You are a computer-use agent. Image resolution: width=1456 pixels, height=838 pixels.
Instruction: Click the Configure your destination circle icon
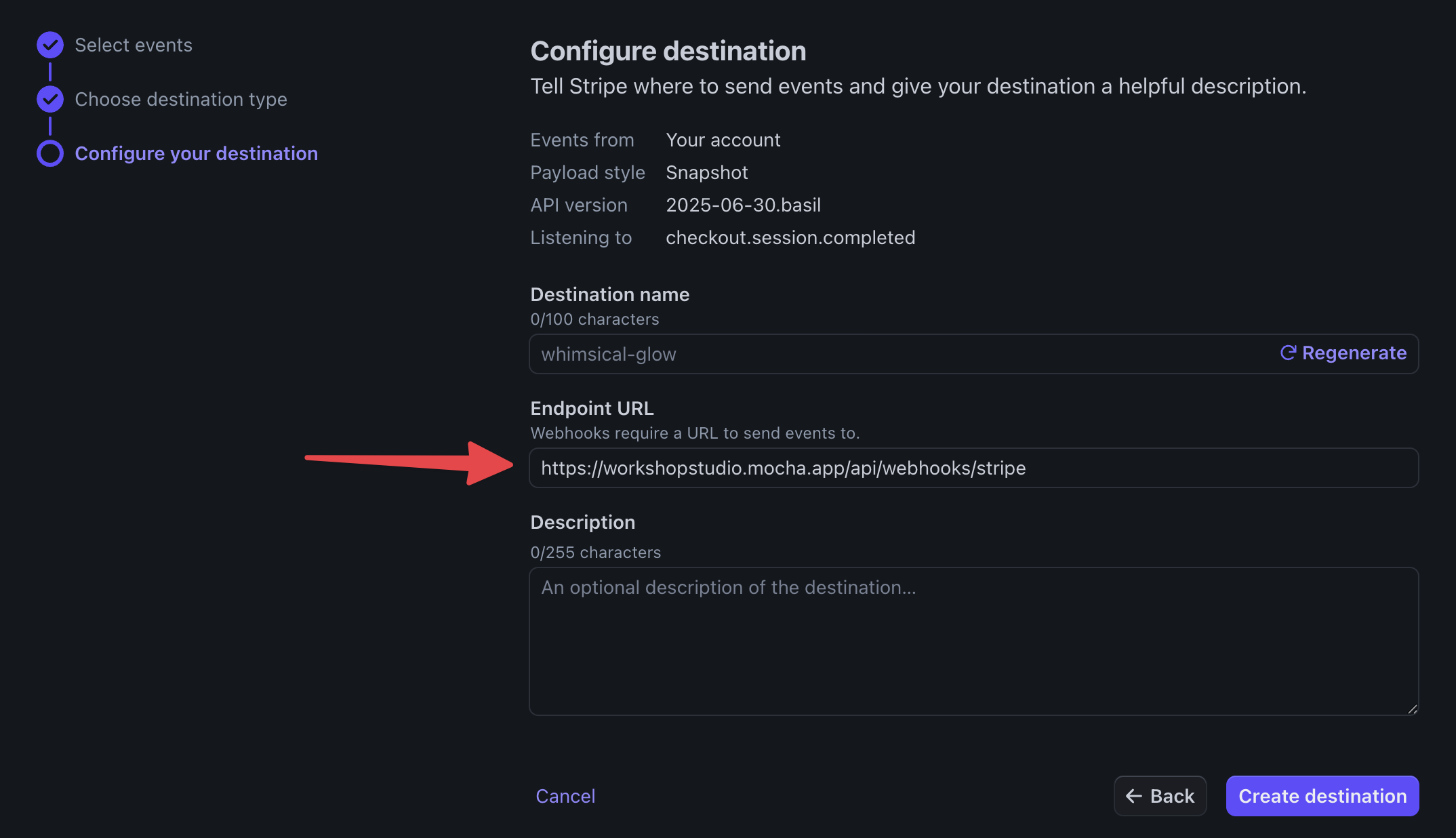[x=49, y=153]
